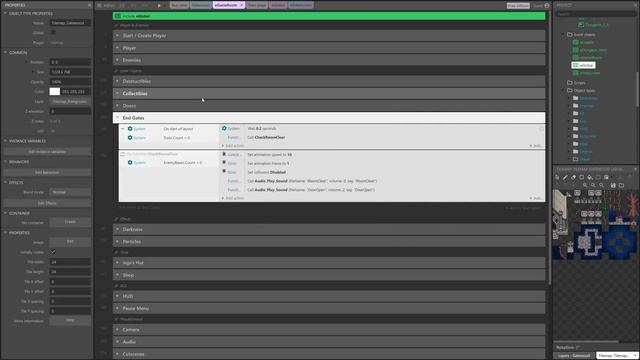
Task: Expand the Start / Create Player group
Action: click(117, 36)
